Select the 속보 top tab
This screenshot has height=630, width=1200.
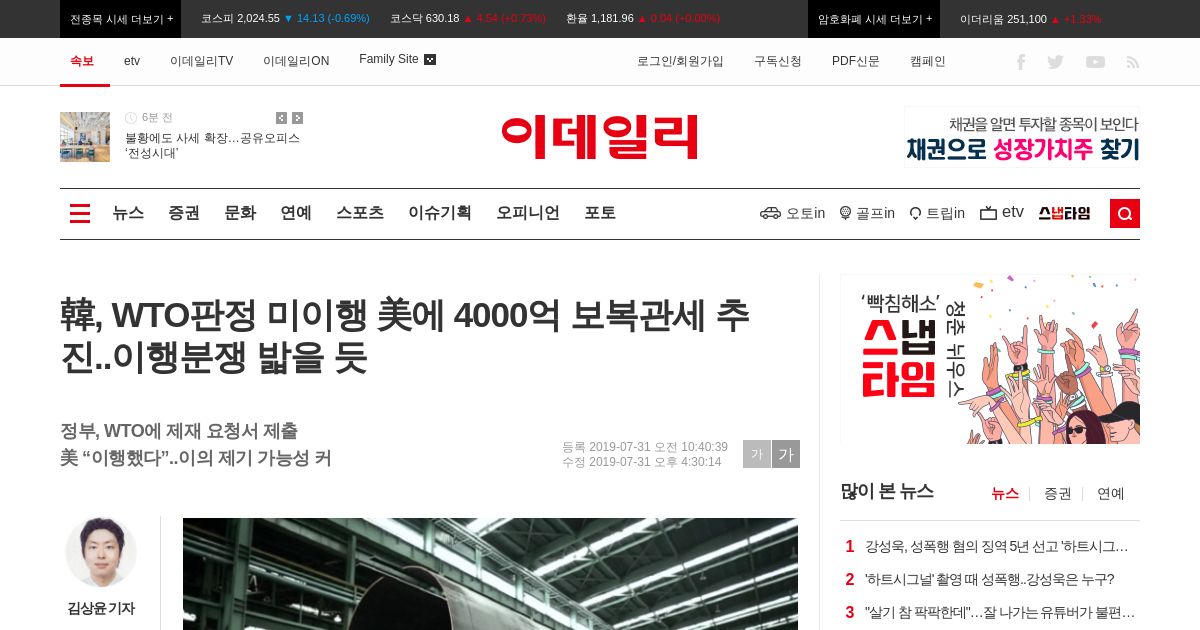(82, 61)
